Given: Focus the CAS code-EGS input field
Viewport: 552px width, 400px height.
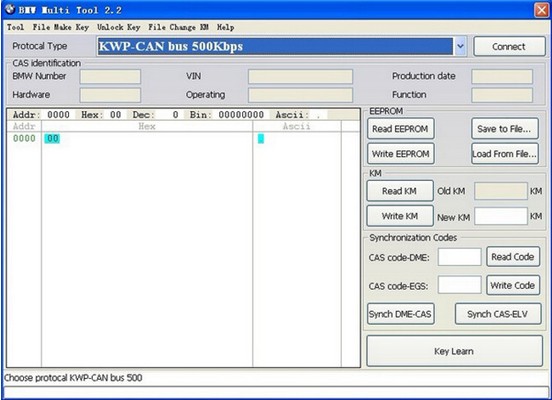Looking at the screenshot, I should pyautogui.click(x=459, y=285).
